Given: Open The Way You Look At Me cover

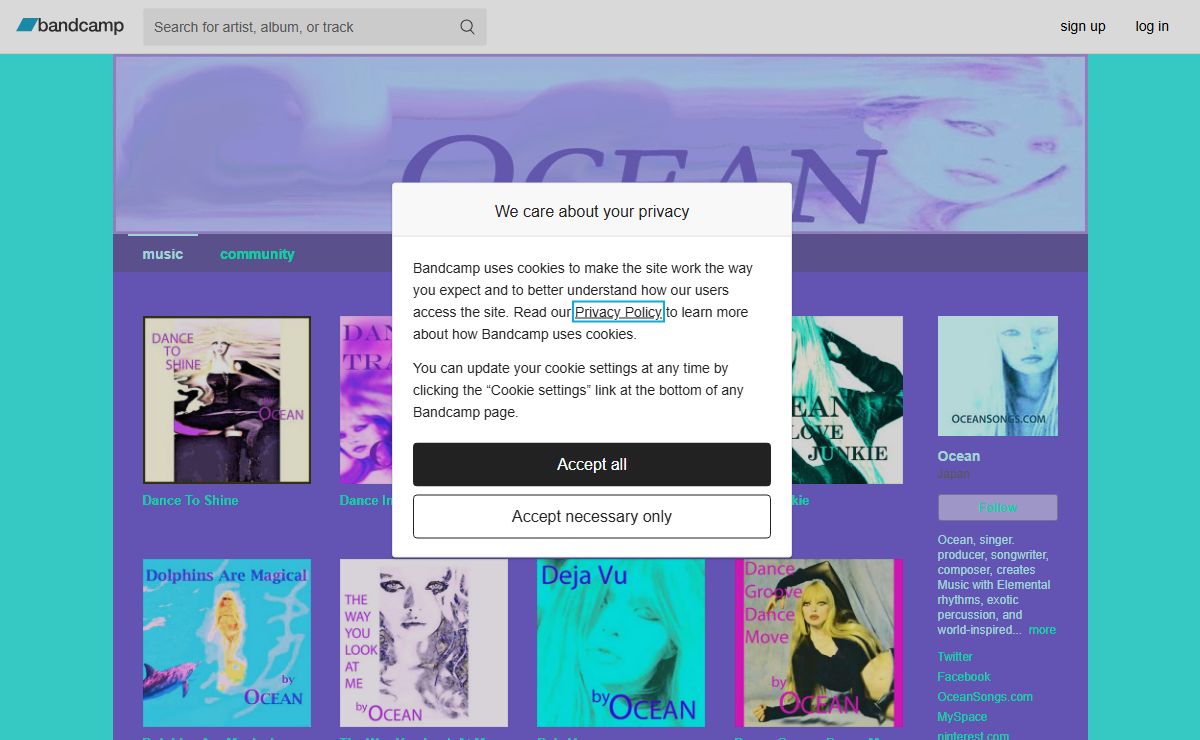Looking at the screenshot, I should click(424, 643).
